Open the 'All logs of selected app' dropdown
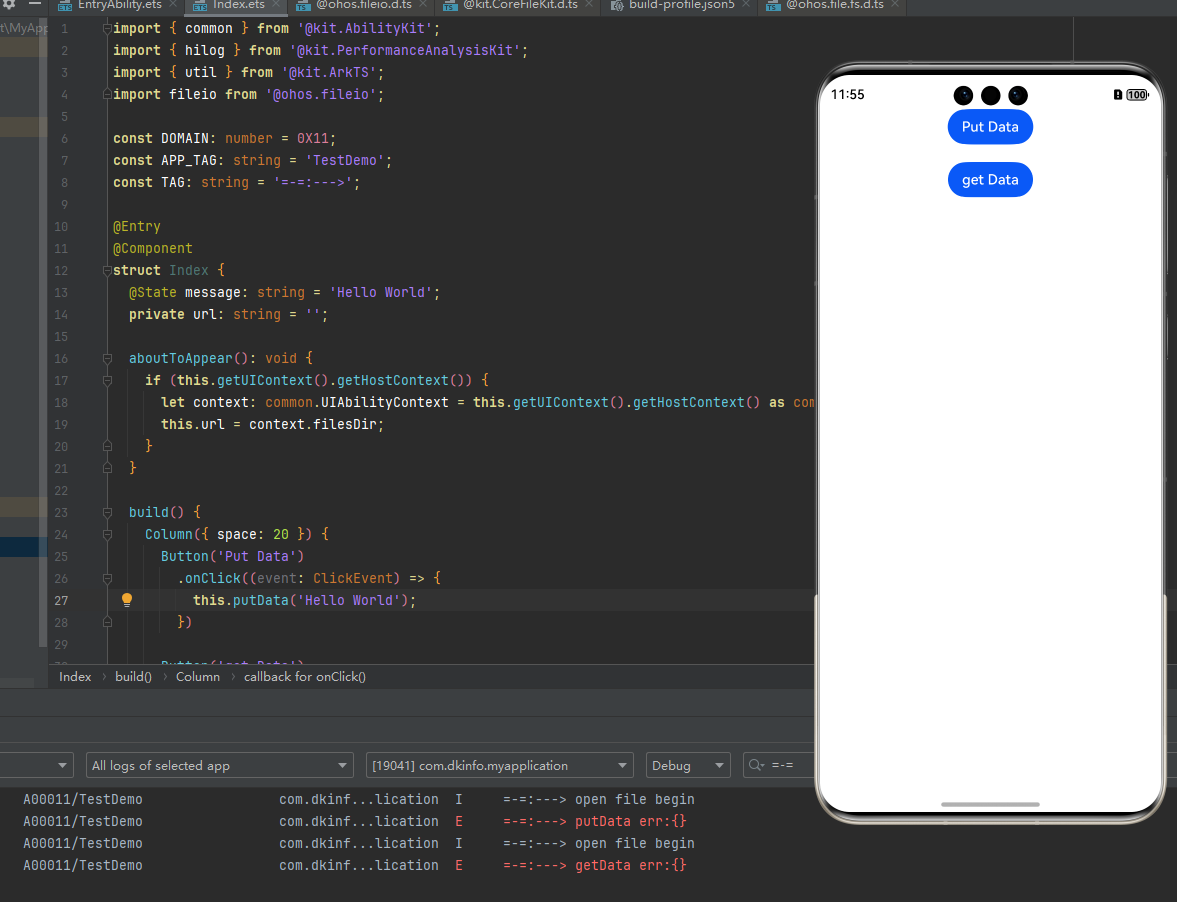This screenshot has height=902, width=1177. (x=219, y=766)
